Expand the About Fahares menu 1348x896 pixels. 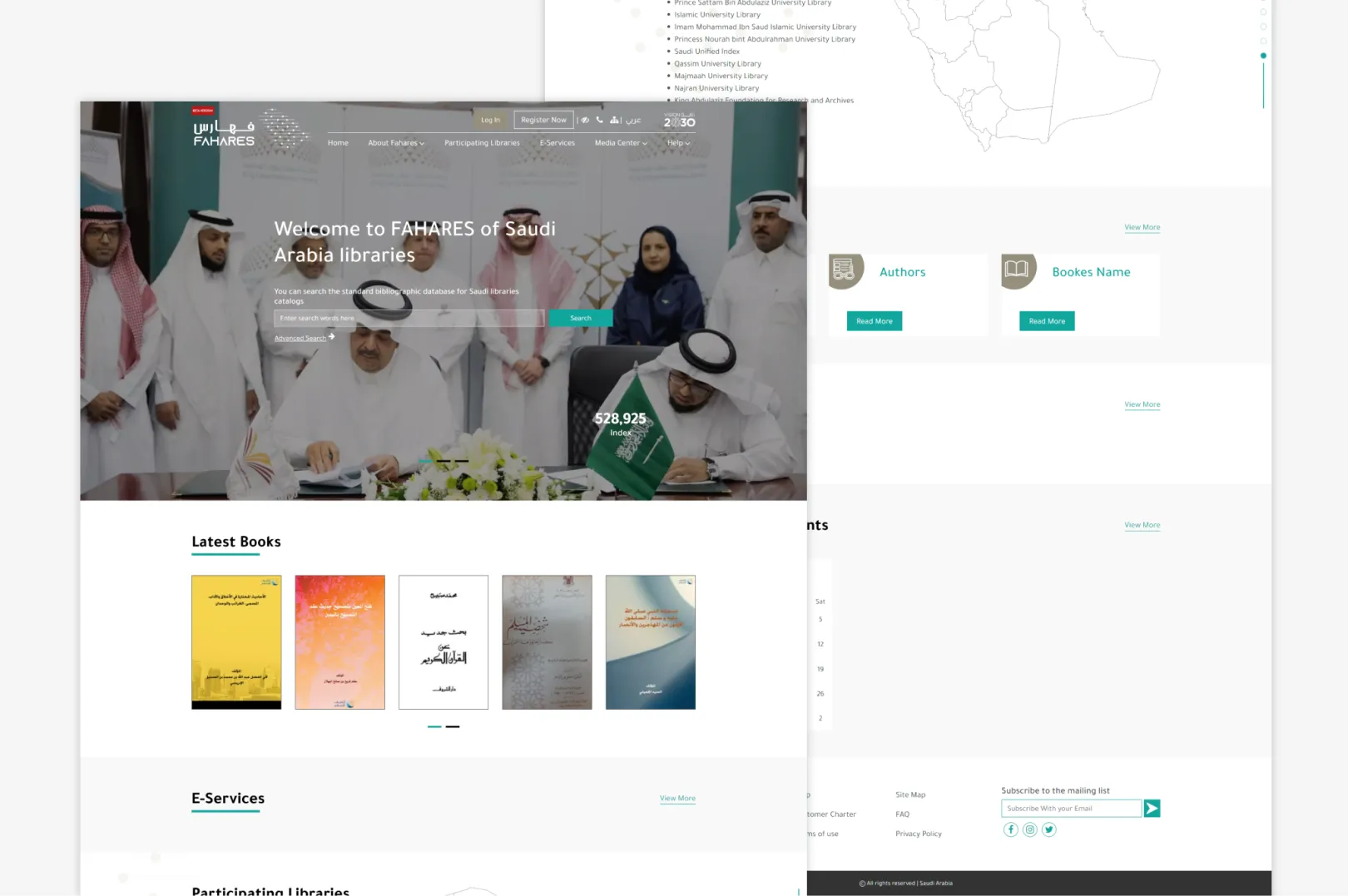click(x=396, y=143)
